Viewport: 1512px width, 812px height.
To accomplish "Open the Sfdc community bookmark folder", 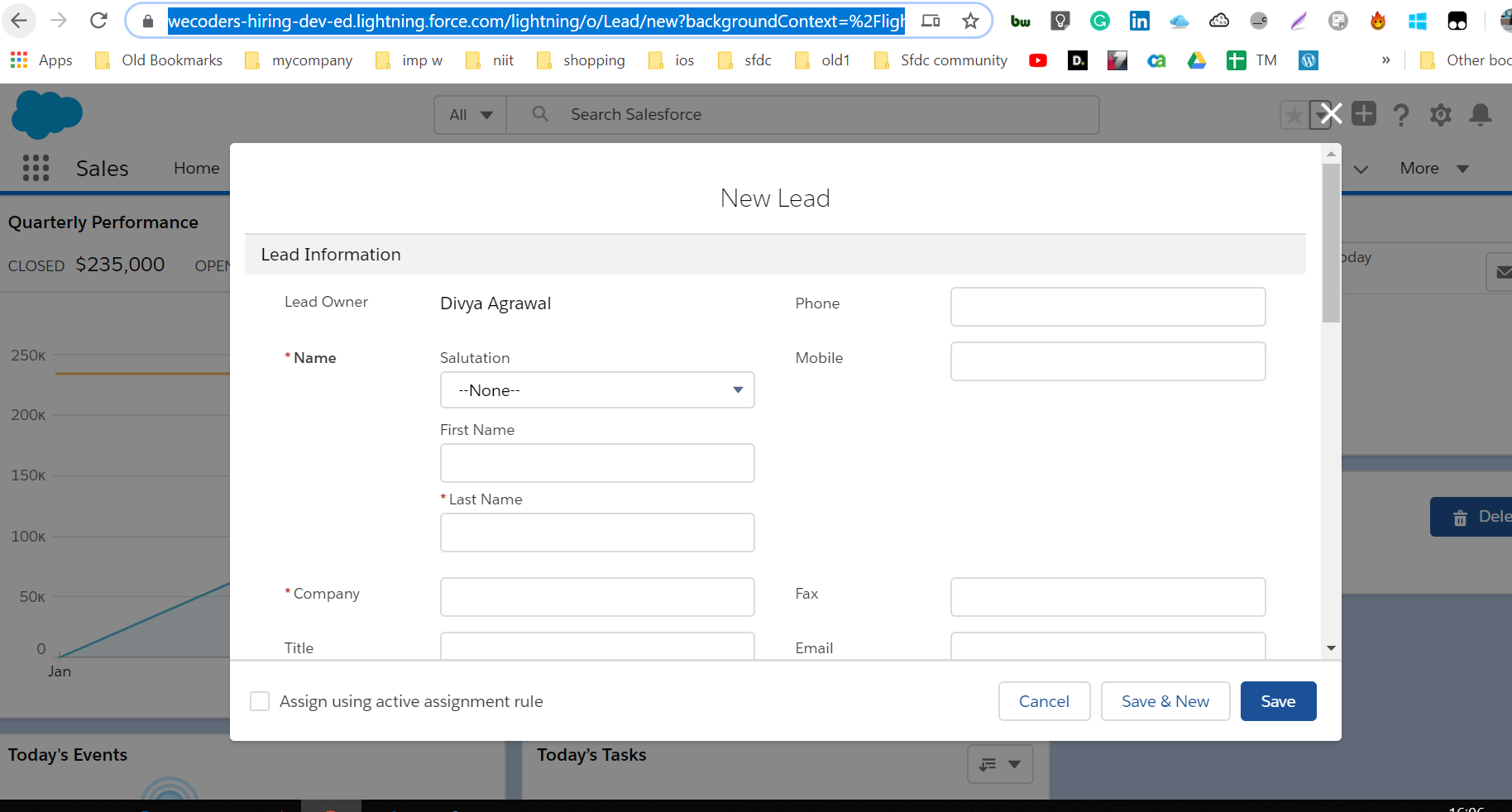I will click(941, 60).
